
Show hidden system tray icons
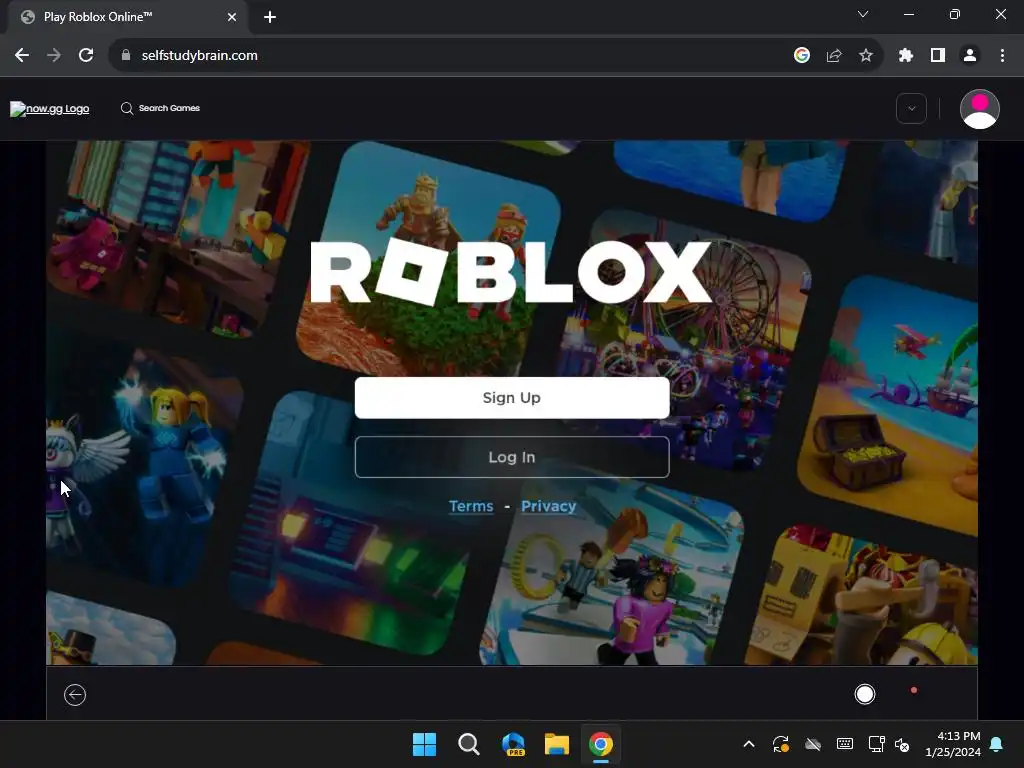coord(749,744)
